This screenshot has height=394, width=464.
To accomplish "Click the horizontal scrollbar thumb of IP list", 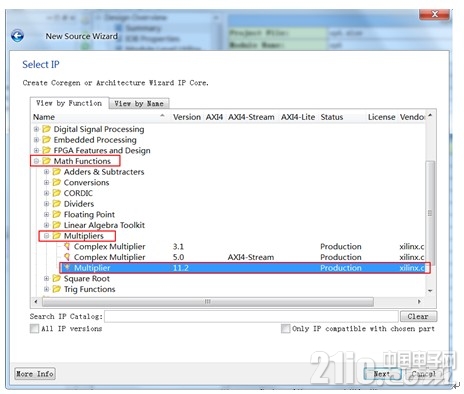I will (x=207, y=301).
